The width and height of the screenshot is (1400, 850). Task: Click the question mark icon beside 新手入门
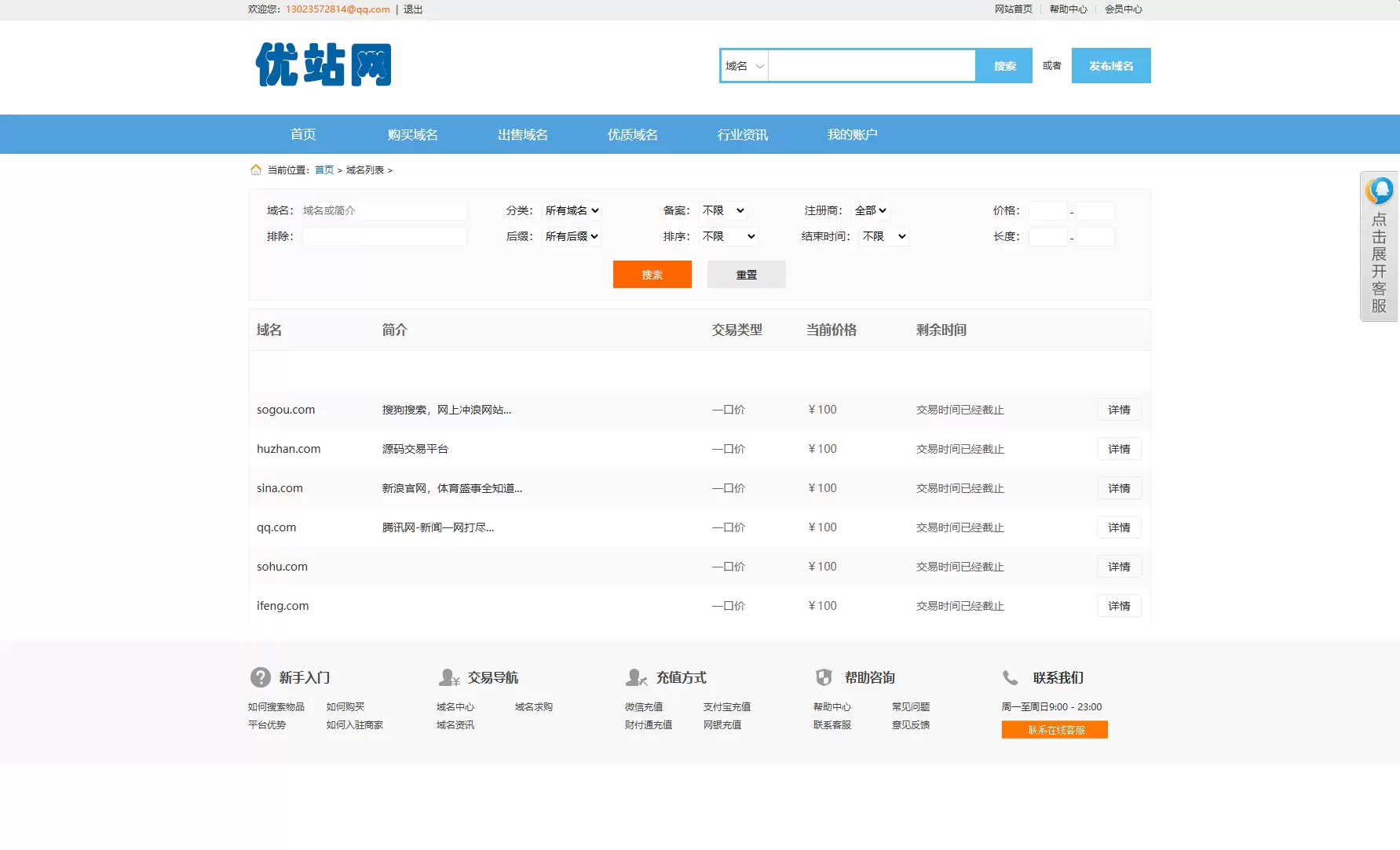(x=260, y=677)
